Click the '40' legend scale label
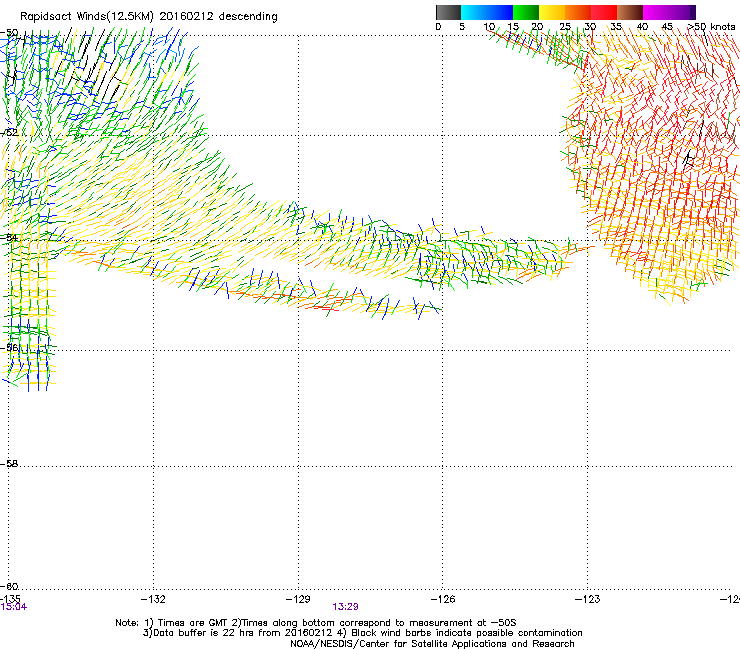The image size is (740, 650). (642, 27)
